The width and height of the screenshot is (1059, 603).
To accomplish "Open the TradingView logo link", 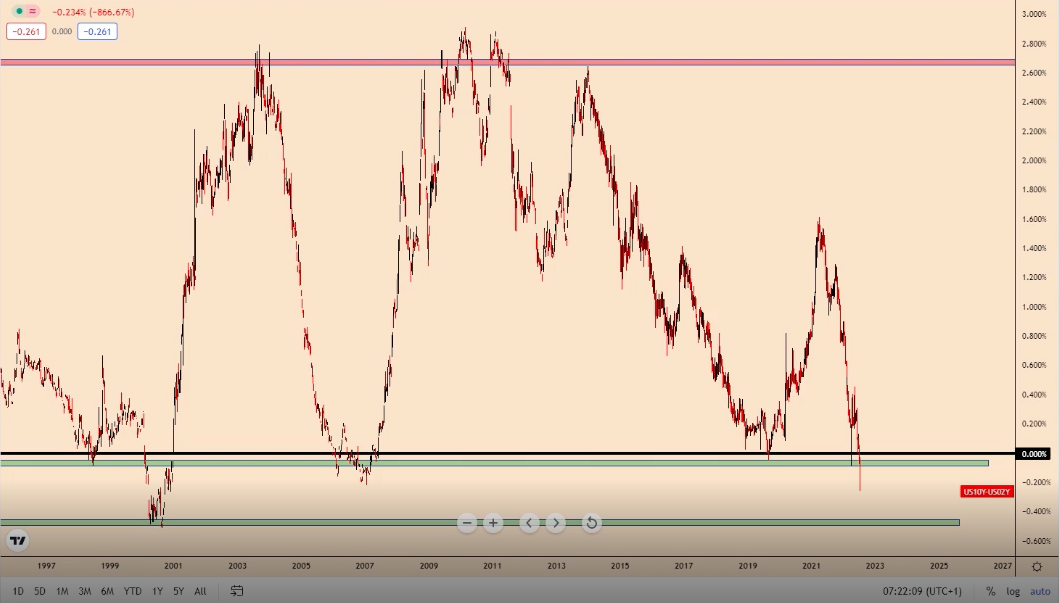I will pos(17,541).
